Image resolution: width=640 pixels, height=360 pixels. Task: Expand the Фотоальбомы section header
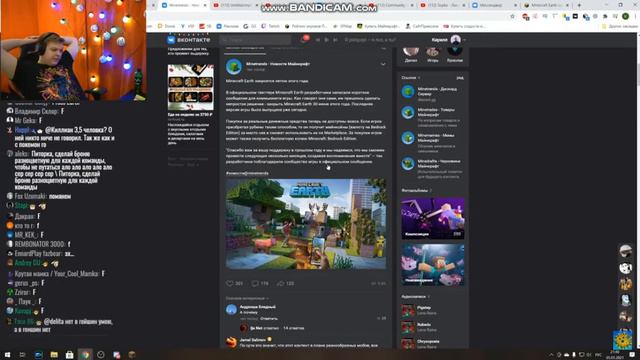click(416, 190)
